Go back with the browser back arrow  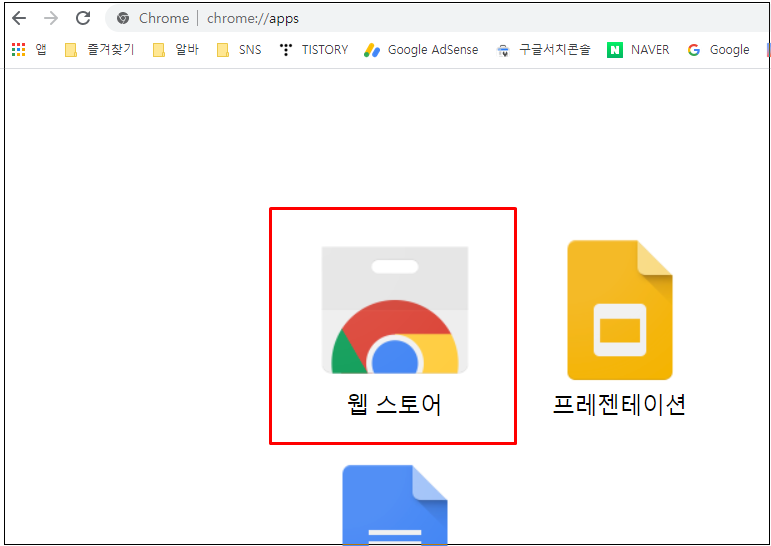click(x=19, y=19)
